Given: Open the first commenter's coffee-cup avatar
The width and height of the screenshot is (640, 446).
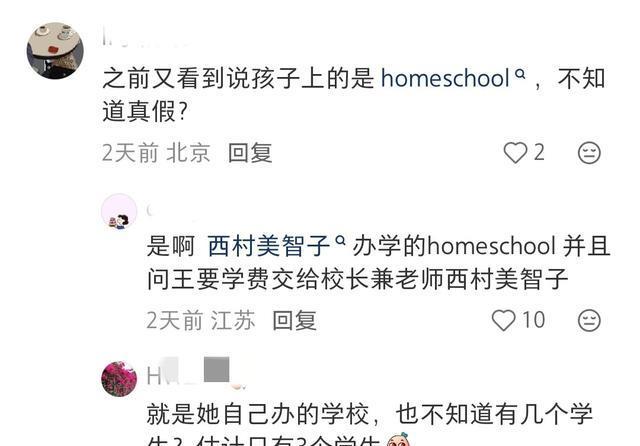Looking at the screenshot, I should [55, 51].
